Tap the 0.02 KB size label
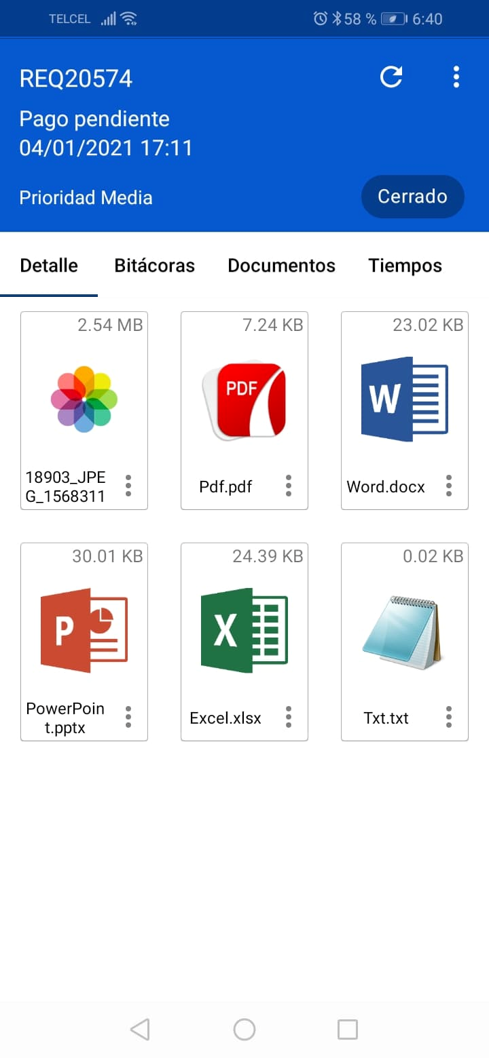The image size is (489, 1058). (433, 557)
